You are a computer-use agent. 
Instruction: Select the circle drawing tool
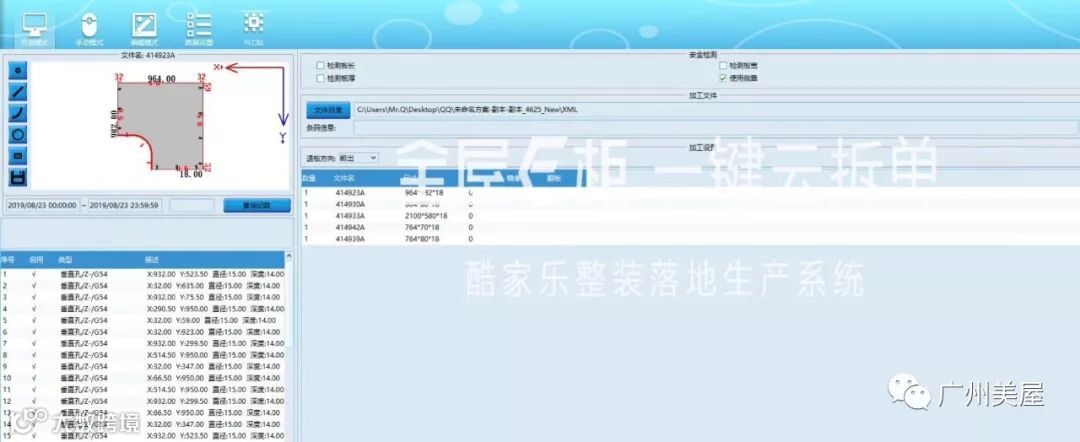pyautogui.click(x=18, y=134)
